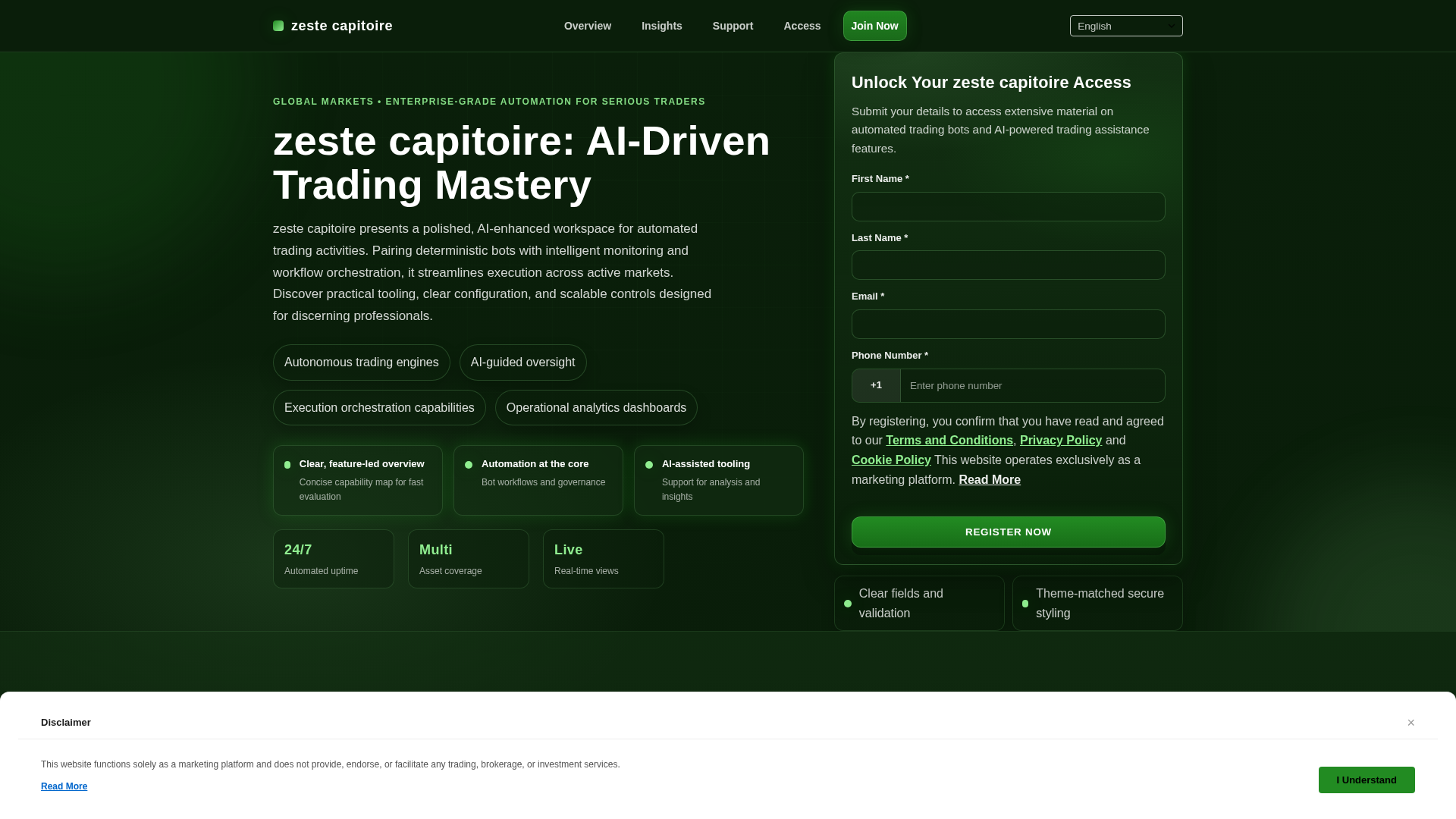Viewport: 1456px width, 819px height.
Task: Click the 24/7 Automated uptime stat
Action: 334,559
